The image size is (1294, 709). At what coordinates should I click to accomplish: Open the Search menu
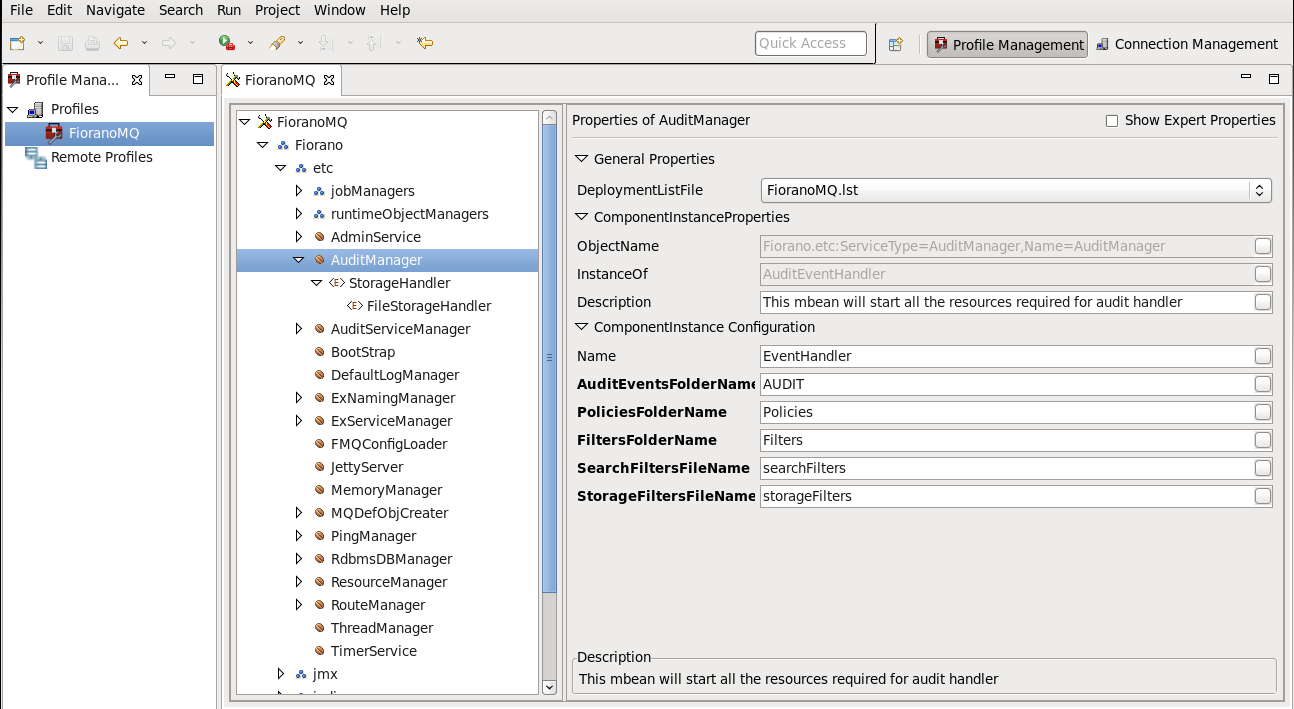(181, 10)
